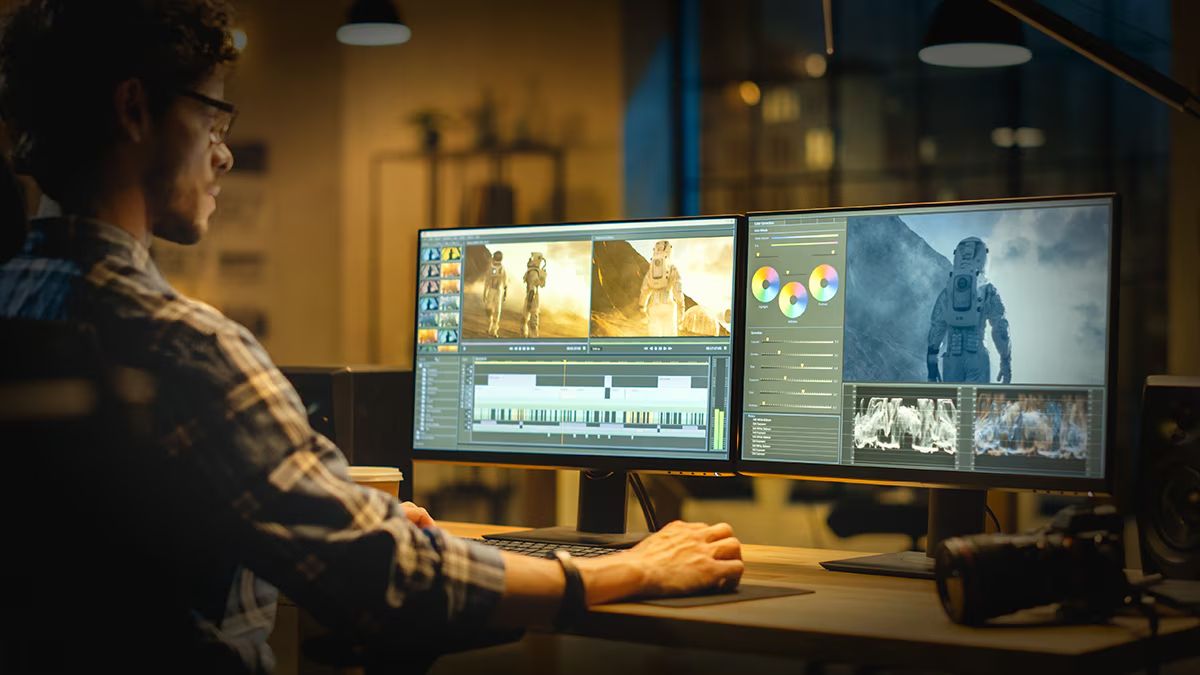
Task: Expand the Controls sliders section
Action: [758, 331]
